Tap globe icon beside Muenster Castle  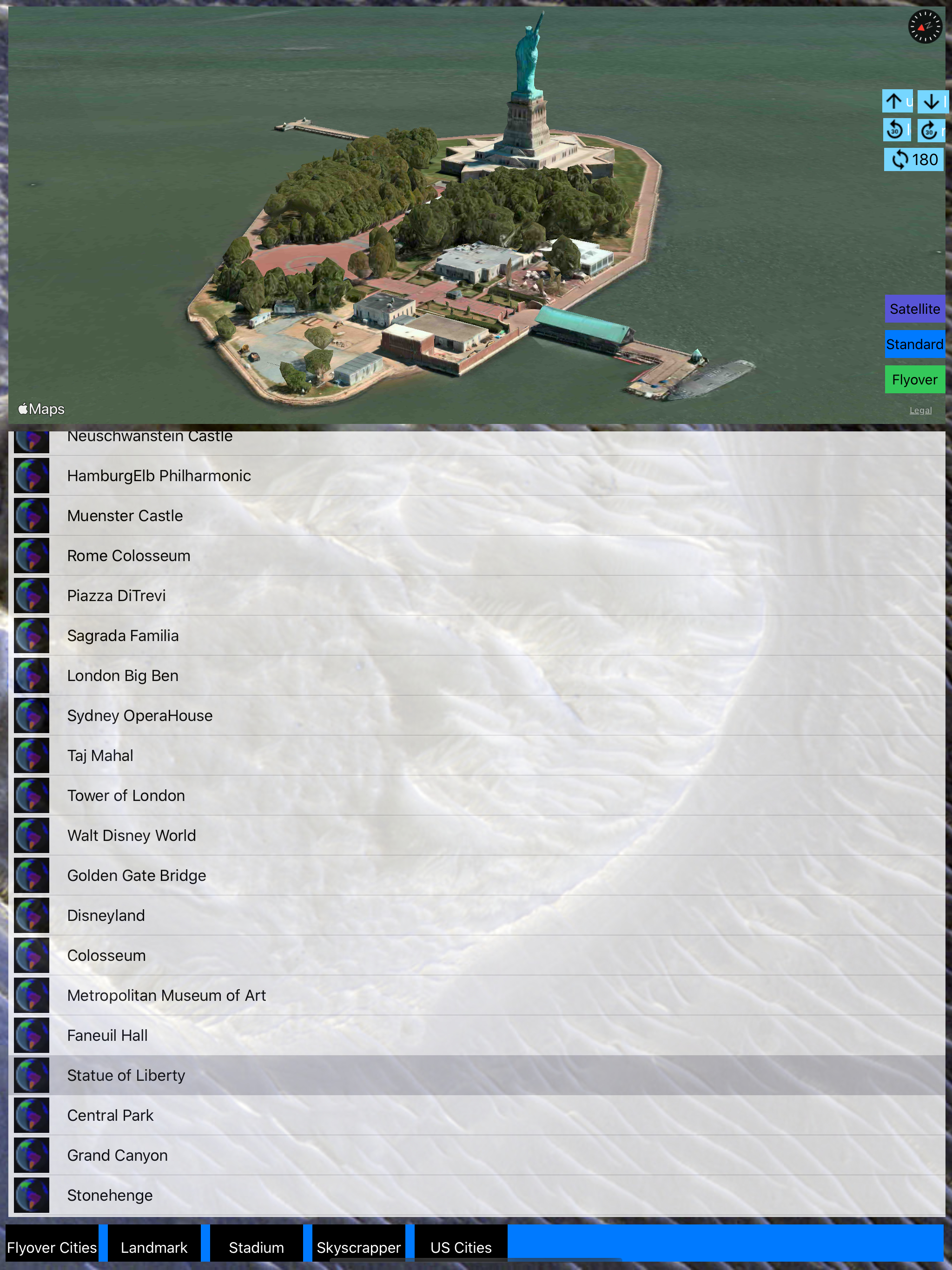tap(32, 516)
